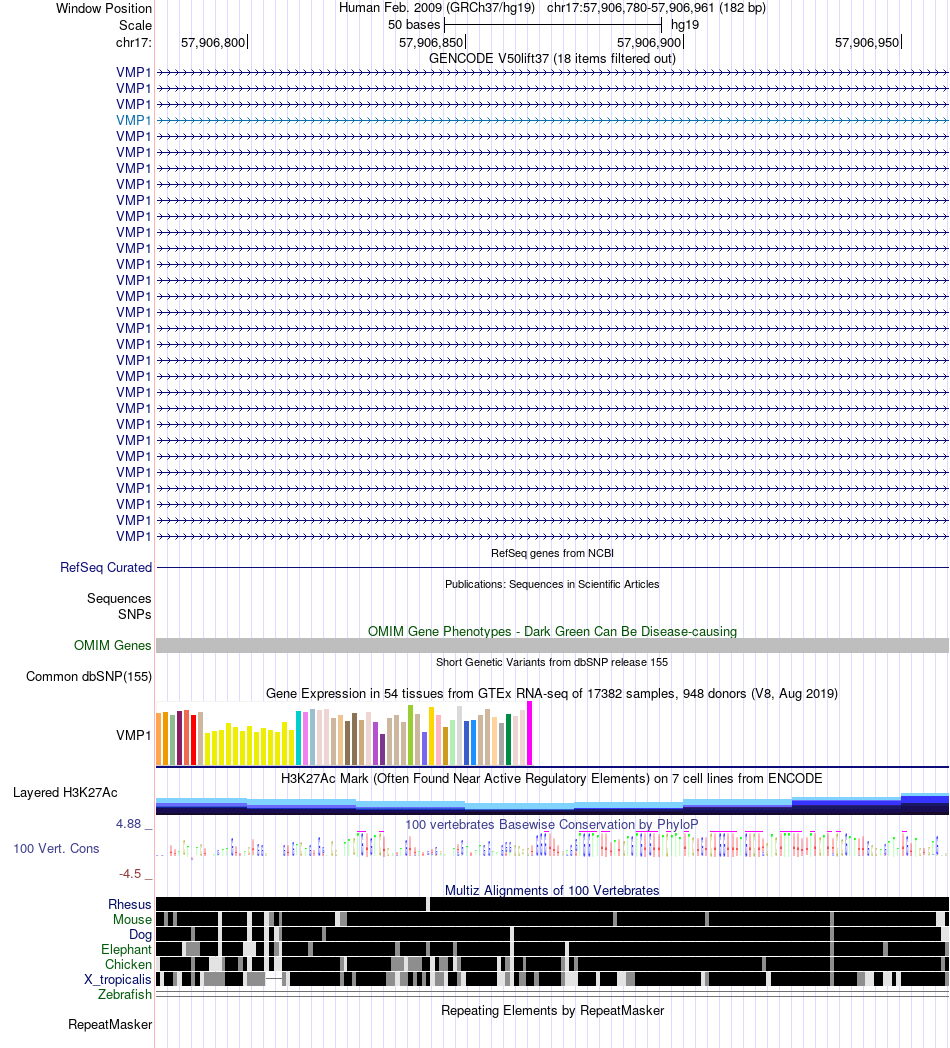Click the 'Short Genetic Variants from dbSNP release 155' title
The width and height of the screenshot is (950, 1048).
552,662
